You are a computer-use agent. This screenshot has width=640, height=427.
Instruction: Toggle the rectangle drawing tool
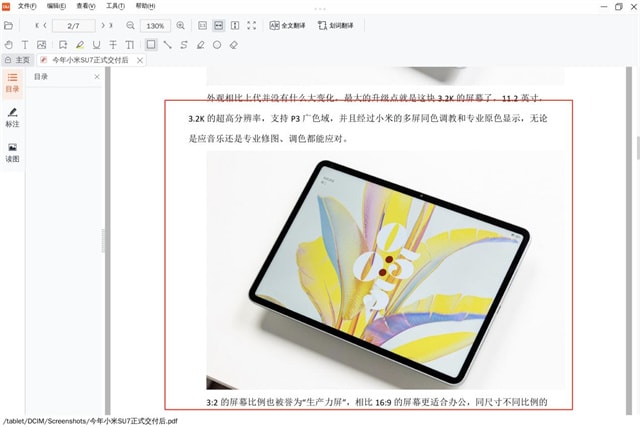151,44
